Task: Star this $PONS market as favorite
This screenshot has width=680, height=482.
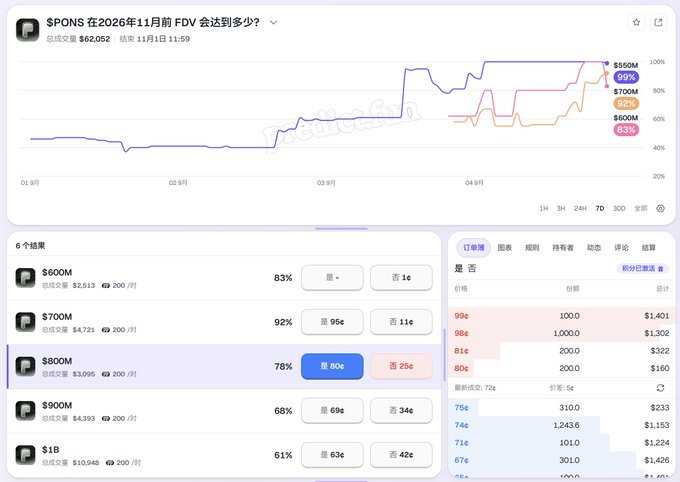Action: [x=636, y=22]
